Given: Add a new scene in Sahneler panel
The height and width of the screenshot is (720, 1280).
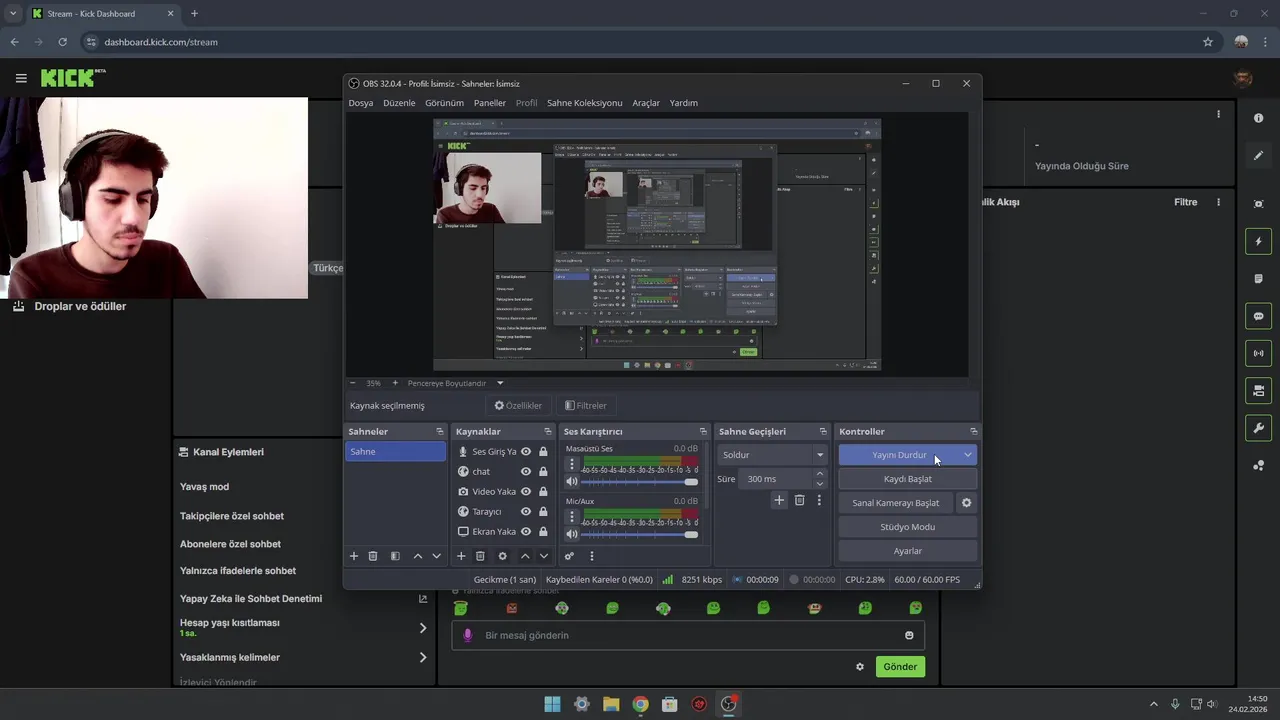Looking at the screenshot, I should [353, 556].
